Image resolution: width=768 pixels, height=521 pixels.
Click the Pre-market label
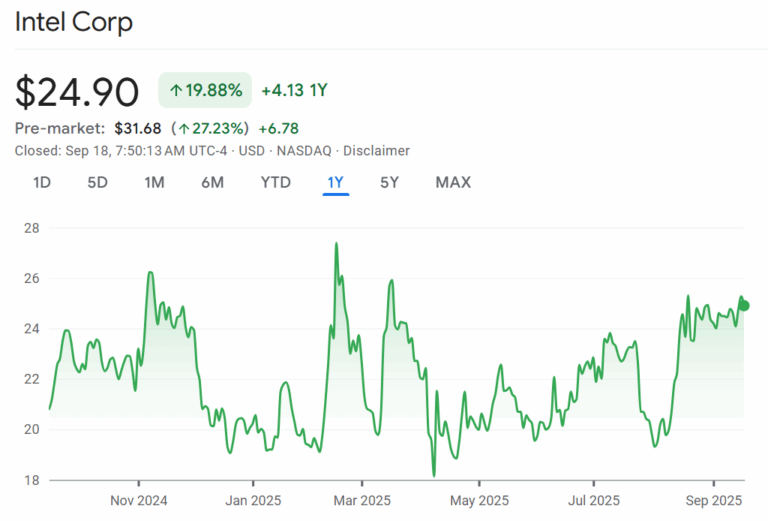(x=60, y=128)
